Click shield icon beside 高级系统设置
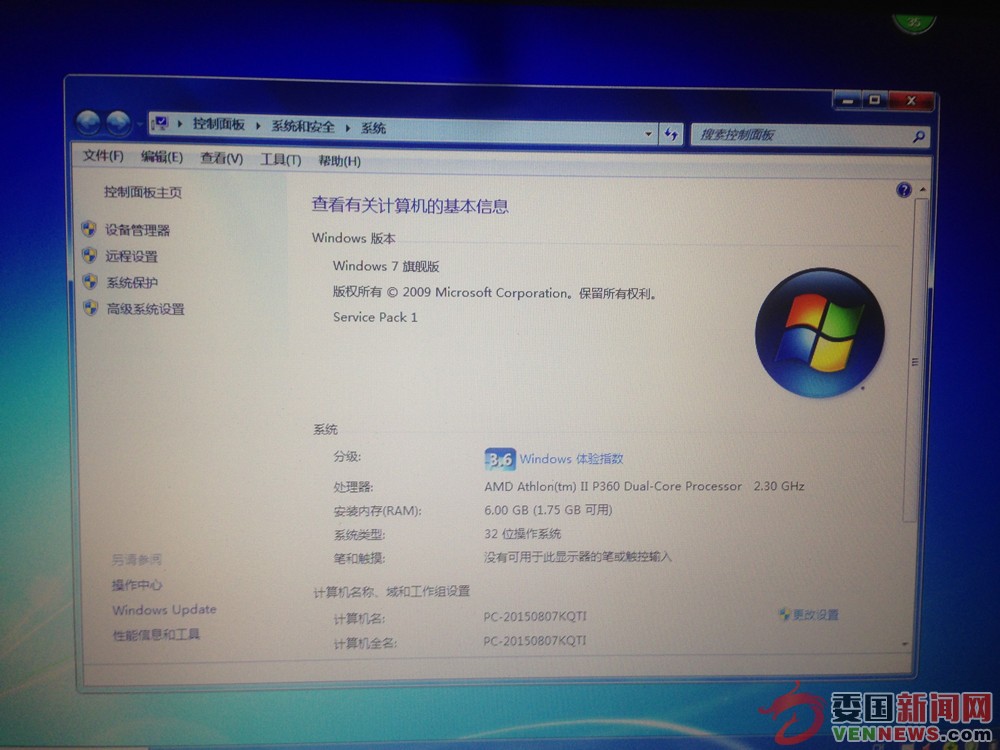This screenshot has height=750, width=1000. tap(91, 309)
